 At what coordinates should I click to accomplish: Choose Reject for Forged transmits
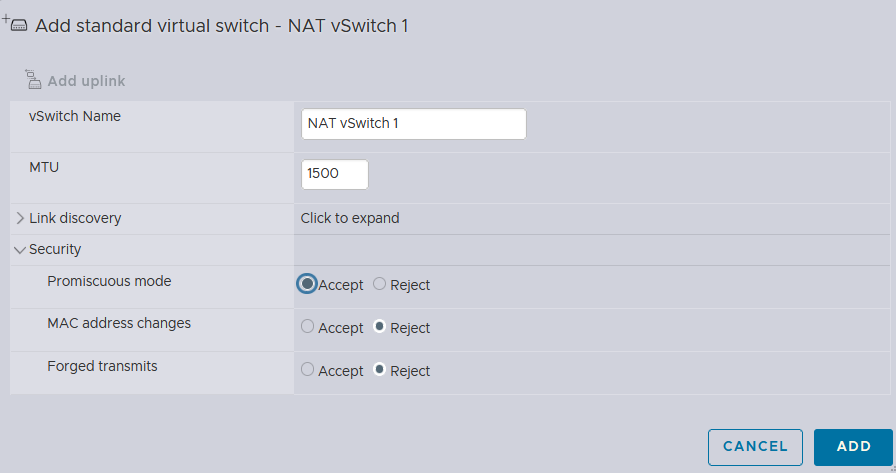pyautogui.click(x=379, y=370)
